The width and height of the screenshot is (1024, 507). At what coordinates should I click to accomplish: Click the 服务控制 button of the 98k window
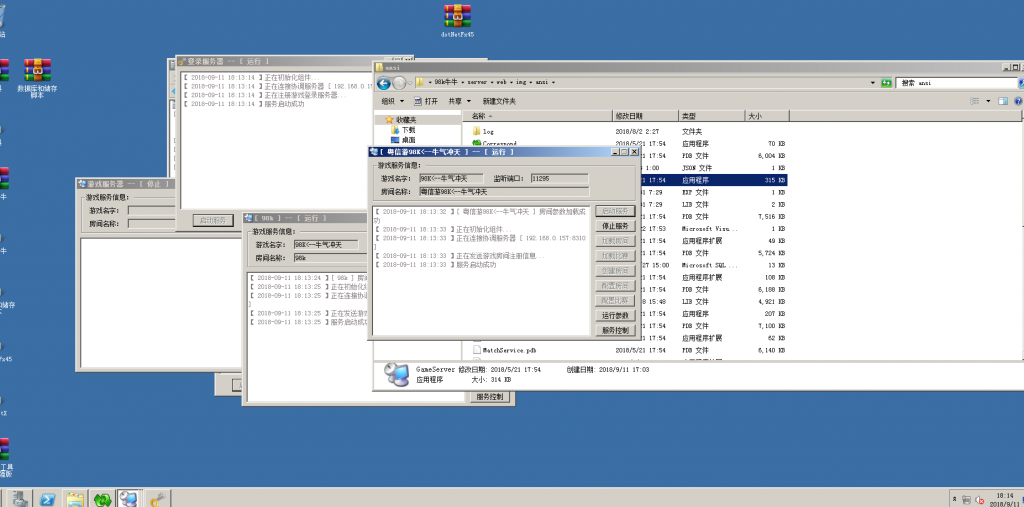tap(490, 397)
